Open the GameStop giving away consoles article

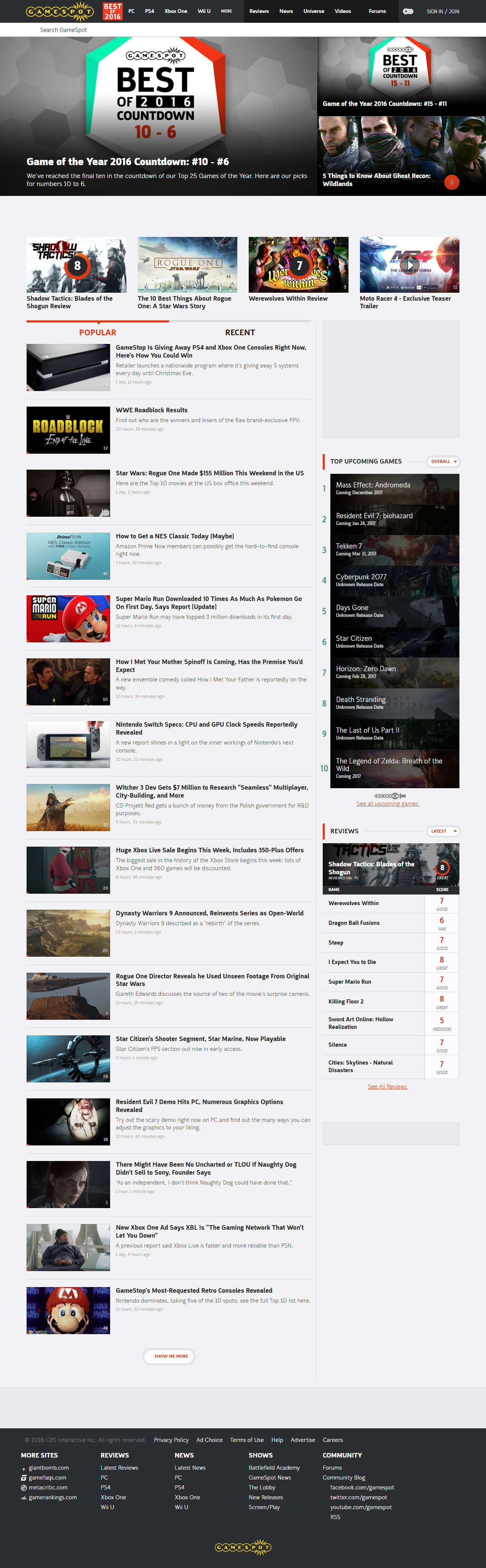click(x=211, y=351)
